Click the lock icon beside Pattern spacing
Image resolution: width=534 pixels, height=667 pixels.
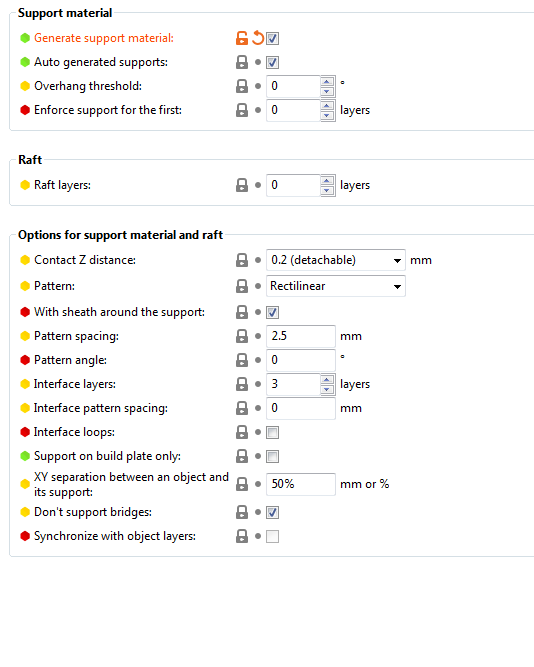(242, 336)
